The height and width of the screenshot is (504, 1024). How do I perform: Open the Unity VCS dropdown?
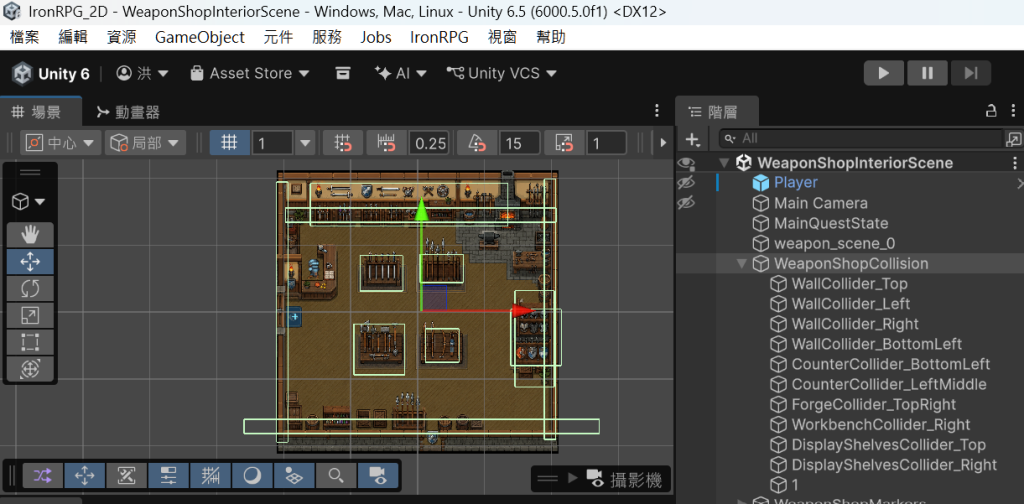coord(502,74)
